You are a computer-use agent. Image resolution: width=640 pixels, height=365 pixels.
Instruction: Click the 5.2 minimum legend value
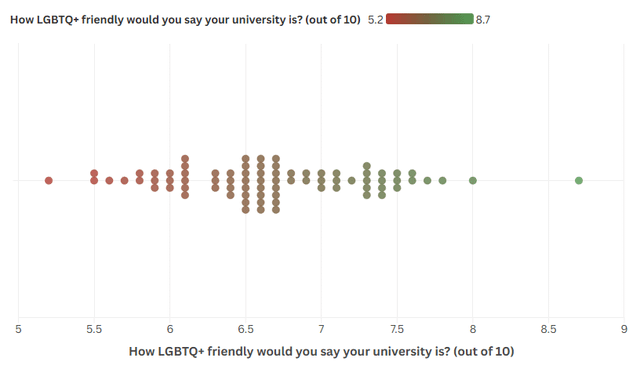coord(375,20)
